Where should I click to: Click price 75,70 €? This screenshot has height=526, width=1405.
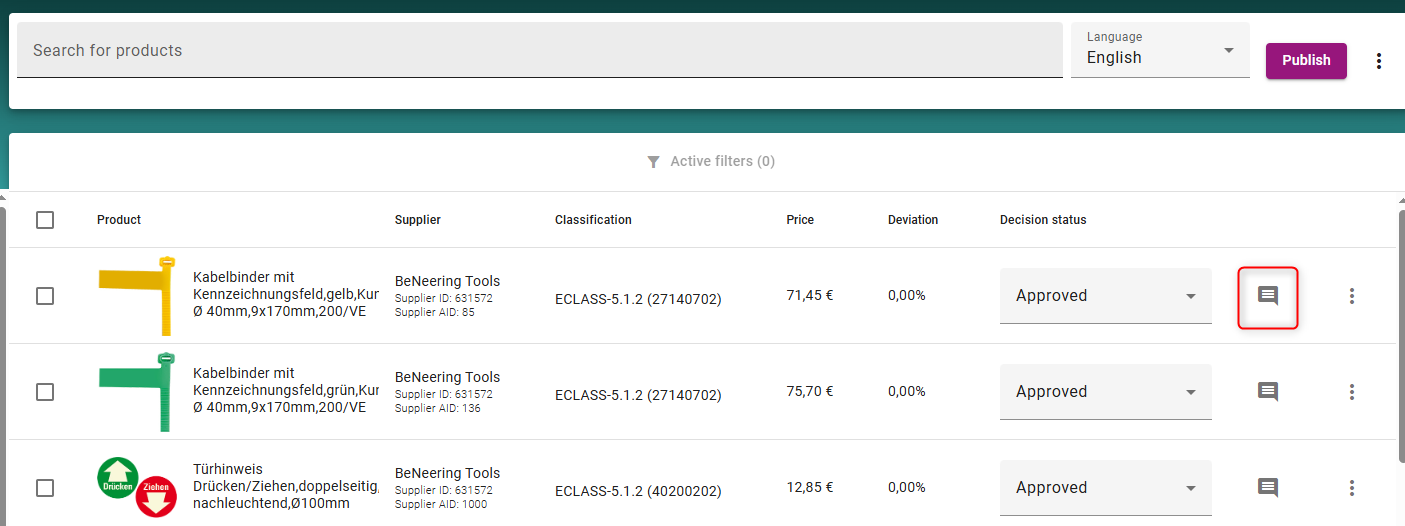coord(810,392)
